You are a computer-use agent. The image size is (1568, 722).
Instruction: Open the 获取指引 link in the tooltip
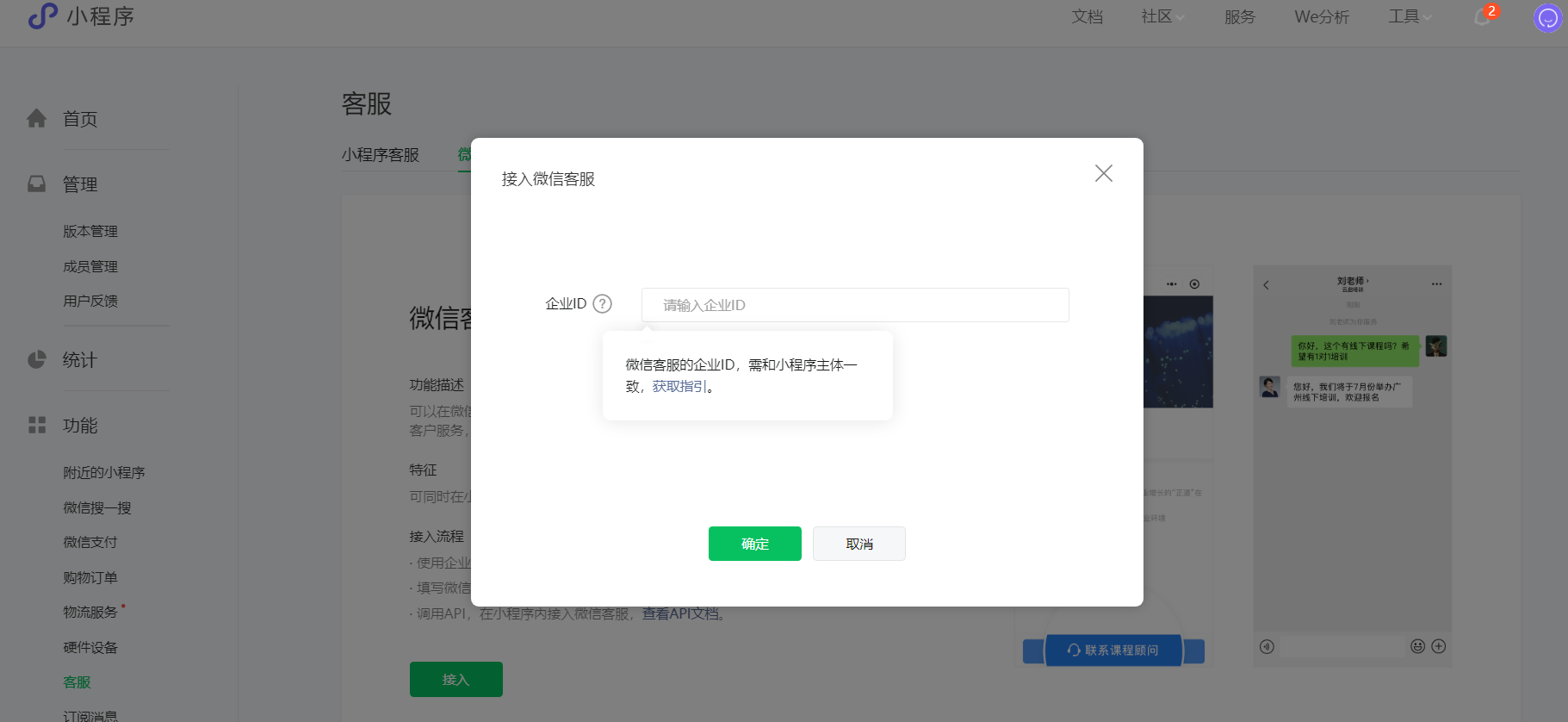679,386
